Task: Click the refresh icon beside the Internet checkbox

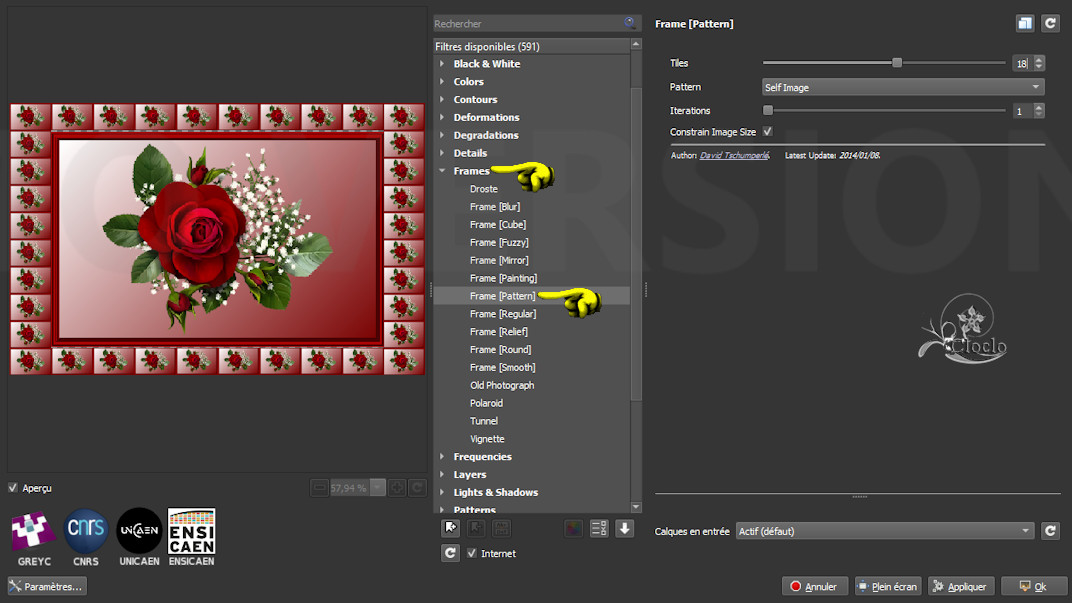Action: click(x=451, y=553)
